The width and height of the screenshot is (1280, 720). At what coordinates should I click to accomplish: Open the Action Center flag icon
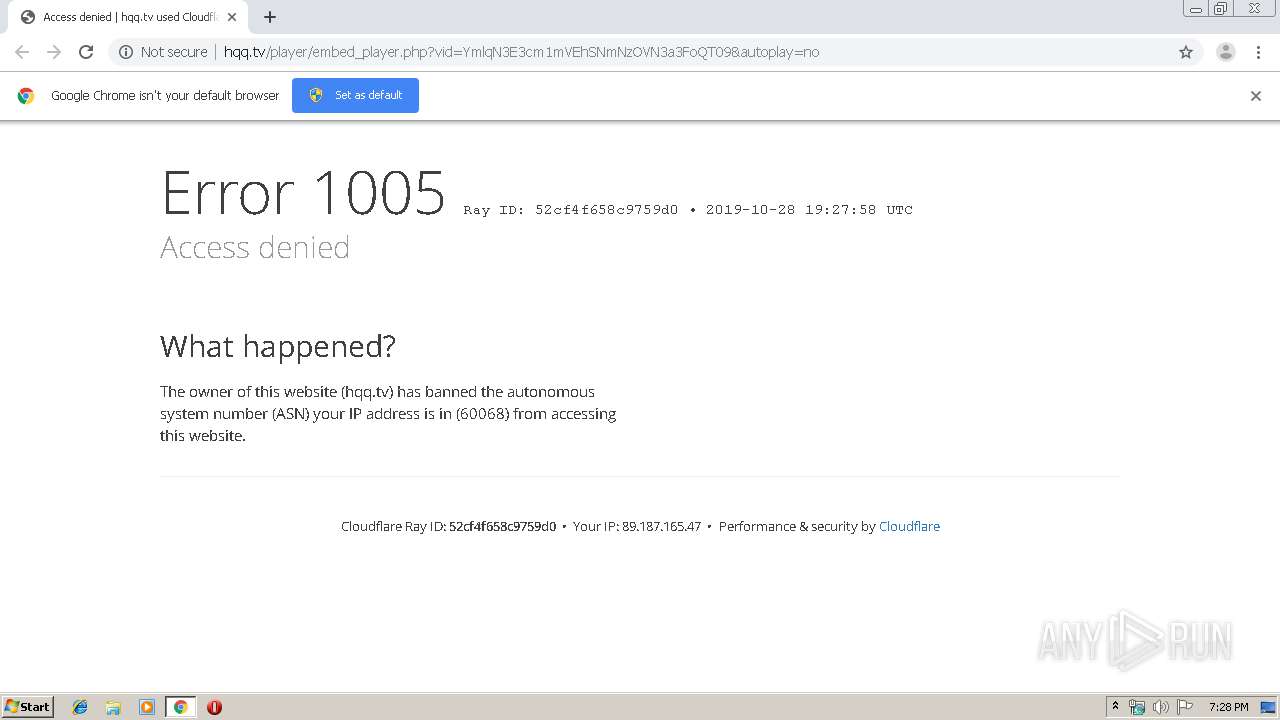coord(1185,707)
